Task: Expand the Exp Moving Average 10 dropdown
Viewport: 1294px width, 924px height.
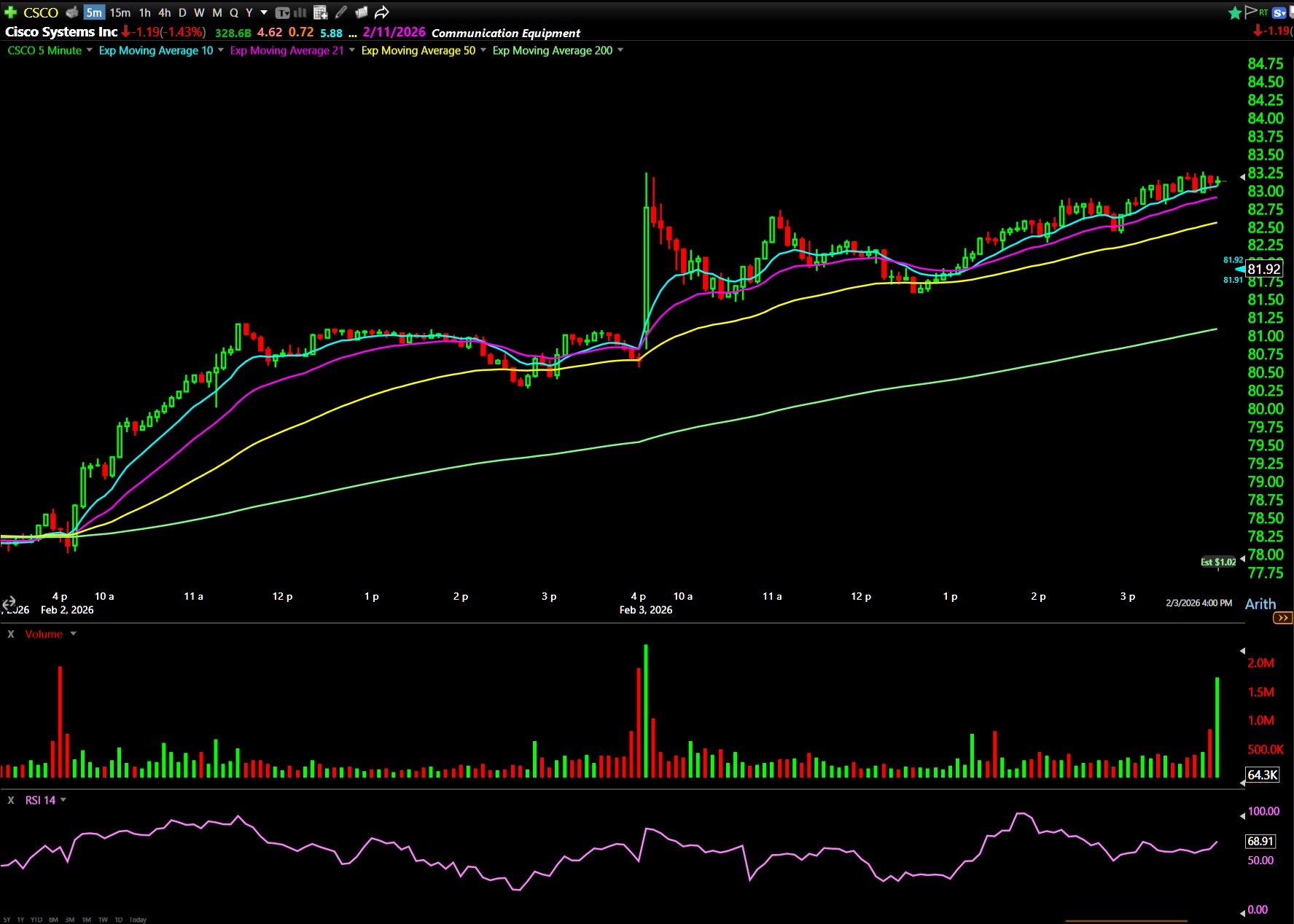Action: [221, 50]
